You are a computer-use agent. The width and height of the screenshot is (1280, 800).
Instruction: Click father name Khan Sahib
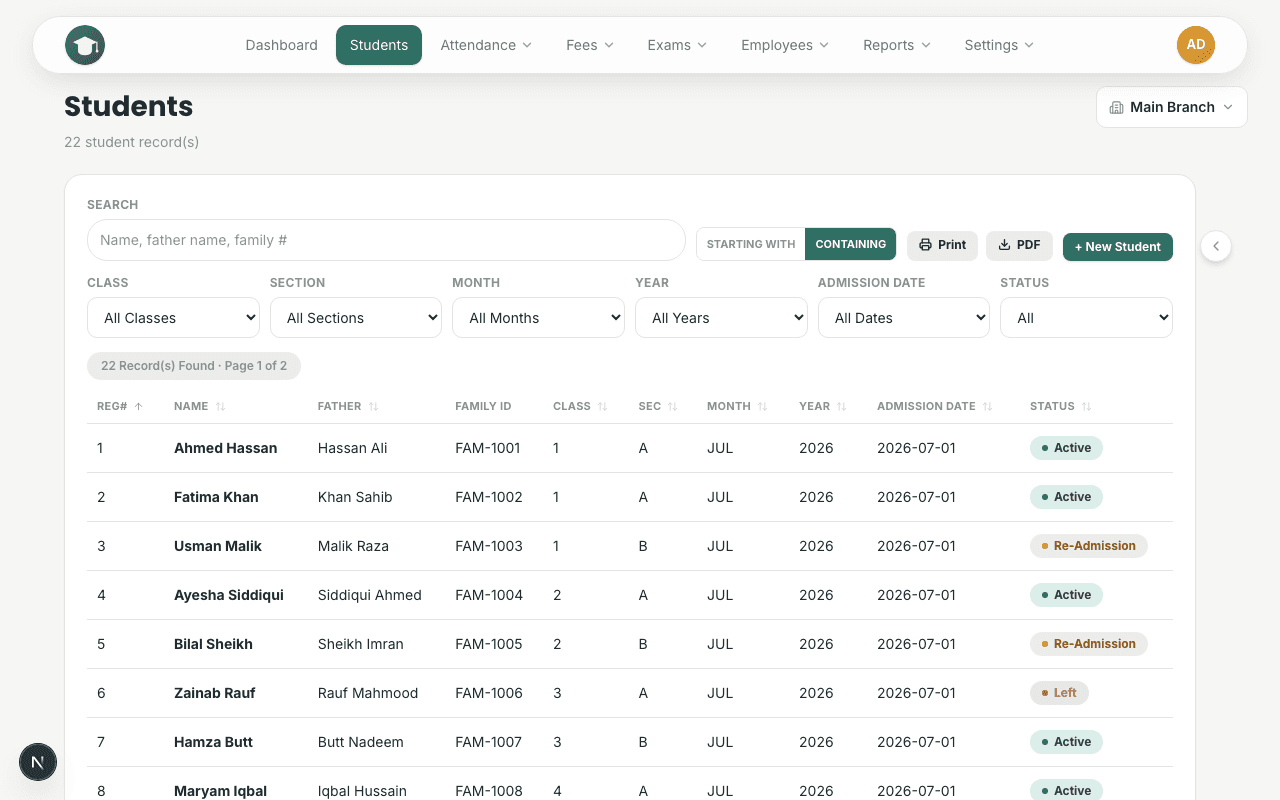pos(355,497)
